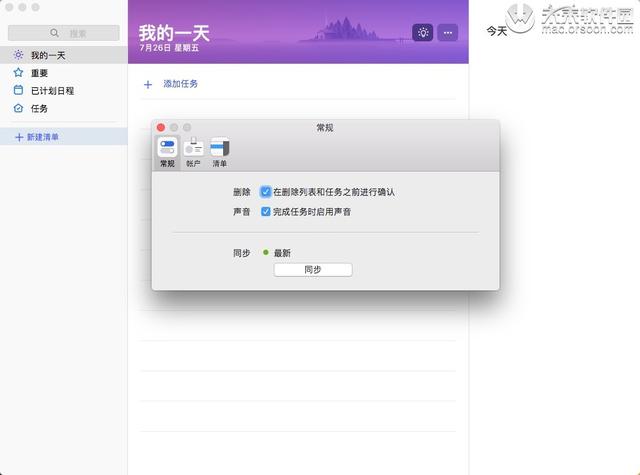This screenshot has width=640, height=475.
Task: Click the 同步 button
Action: tap(313, 270)
